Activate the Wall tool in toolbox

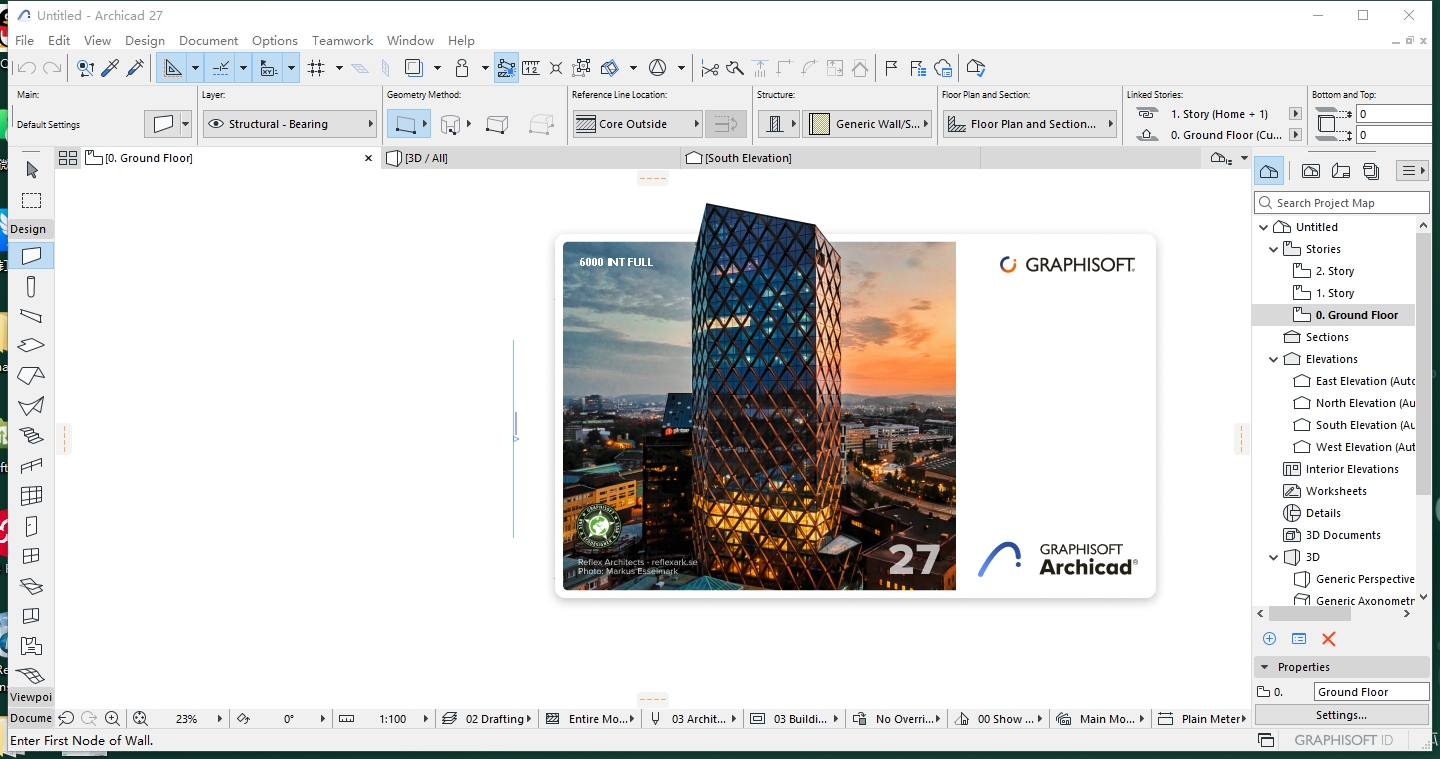[31, 256]
